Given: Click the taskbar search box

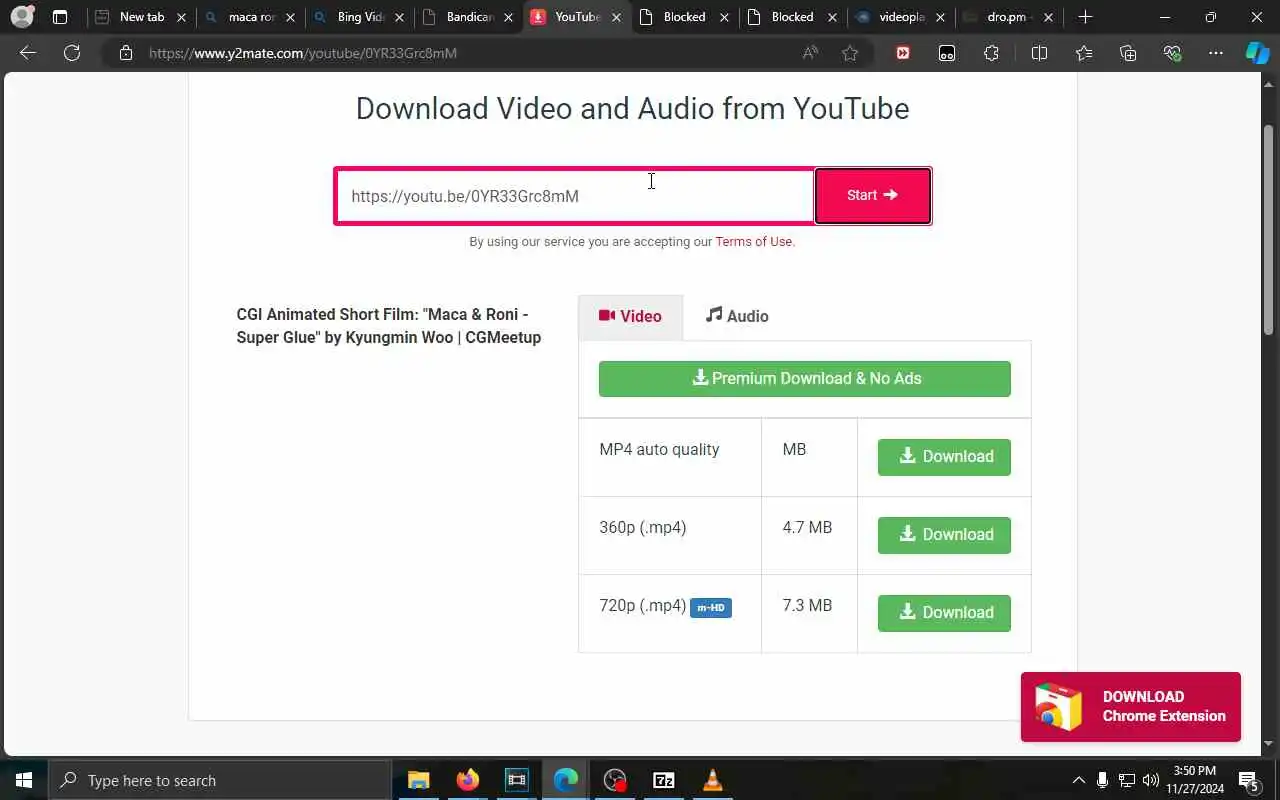Looking at the screenshot, I should (219, 780).
